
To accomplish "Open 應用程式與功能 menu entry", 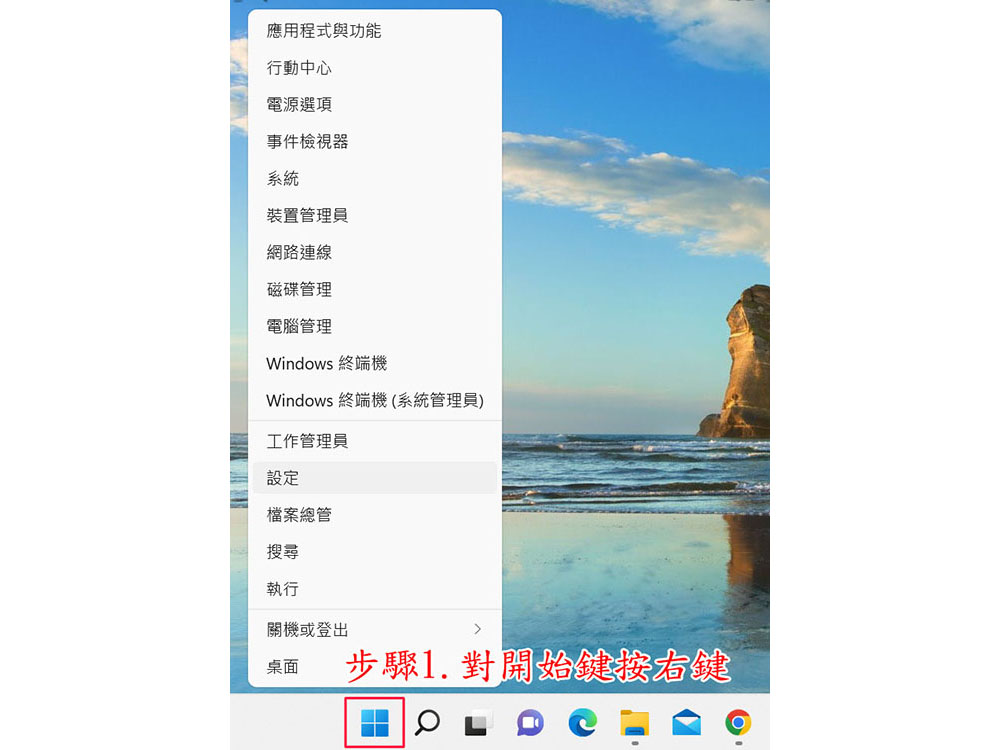I will 323,31.
